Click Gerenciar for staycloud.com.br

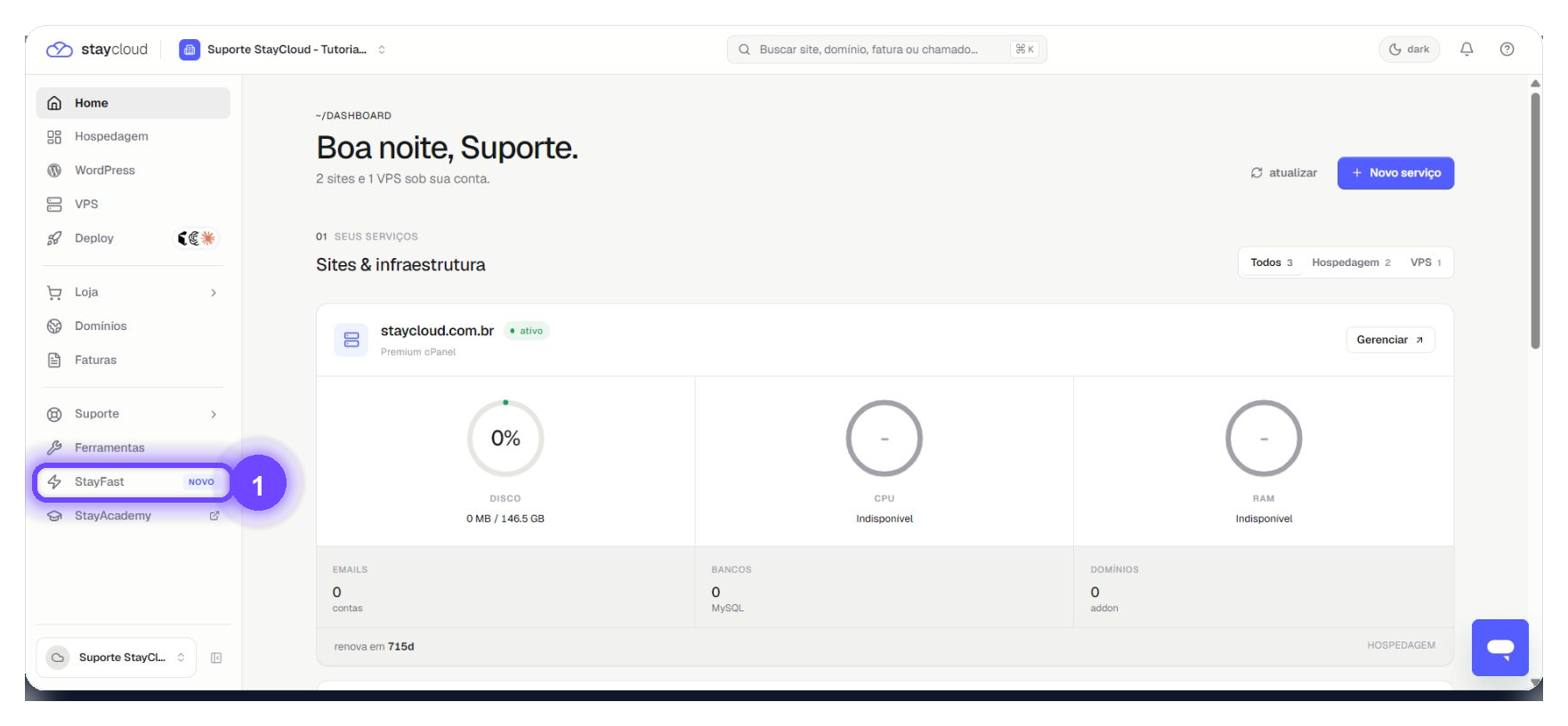[x=1390, y=341]
